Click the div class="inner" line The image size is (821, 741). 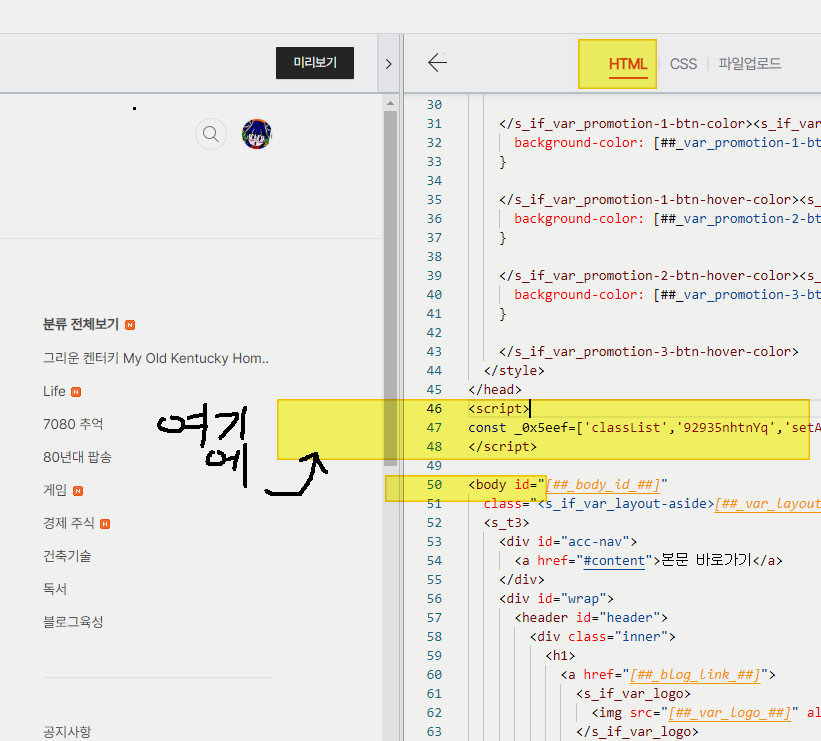click(x=603, y=637)
